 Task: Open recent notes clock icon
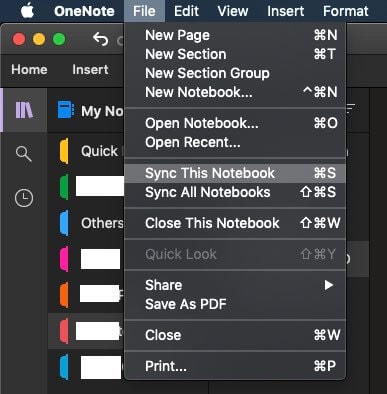coord(24,198)
